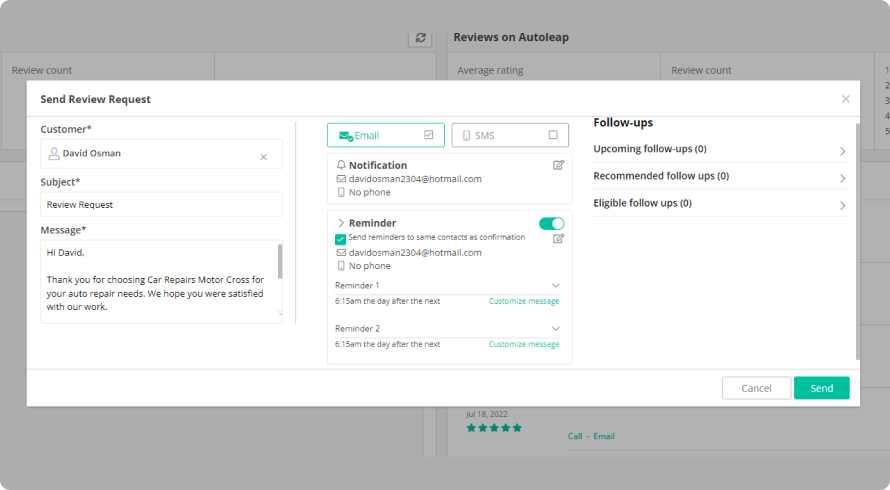This screenshot has height=490, width=890.
Task: Expand Recommended follow ups section
Action: coord(842,178)
